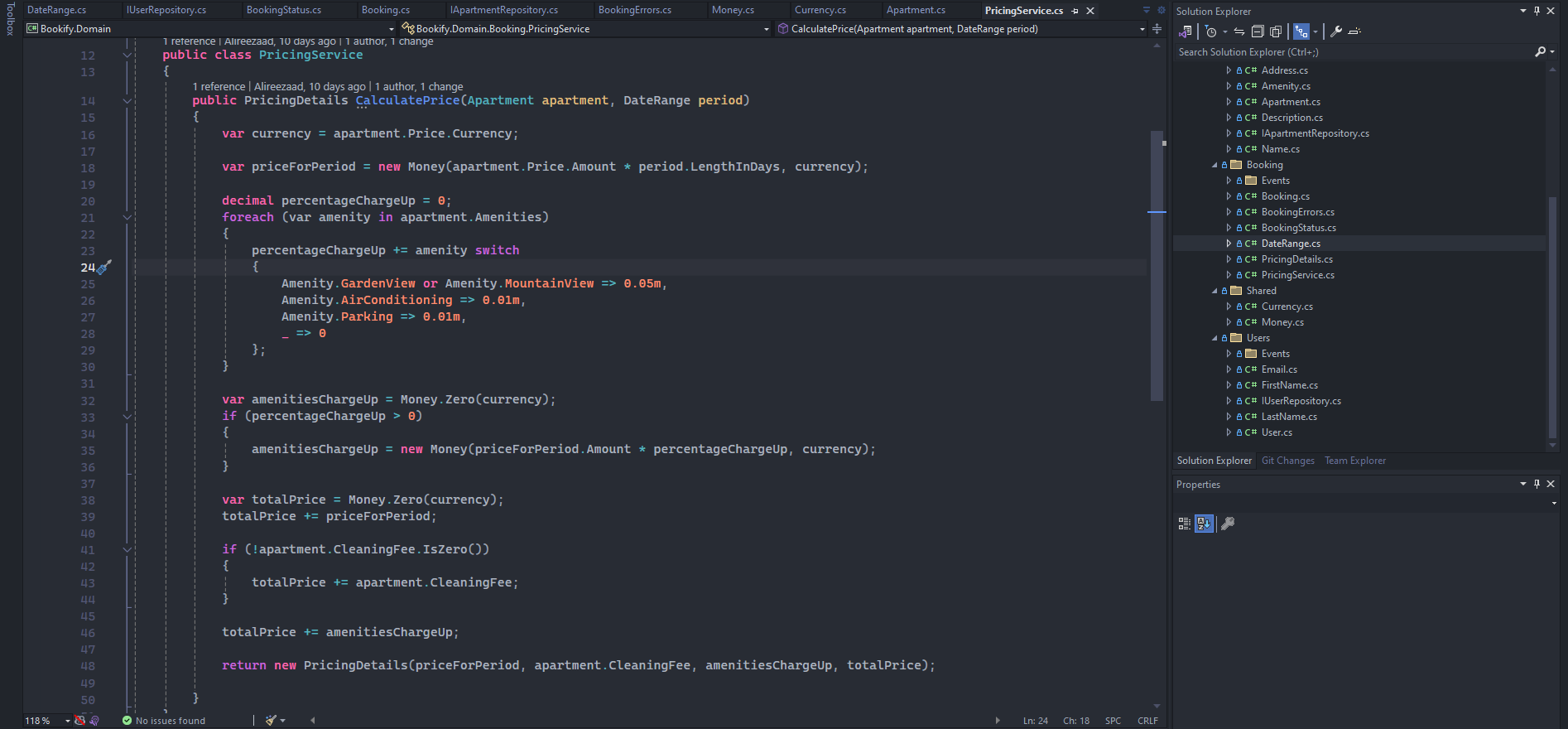Screen dimensions: 1568x729
Task: Collapse all items in Solution Explorer
Action: (1258, 31)
